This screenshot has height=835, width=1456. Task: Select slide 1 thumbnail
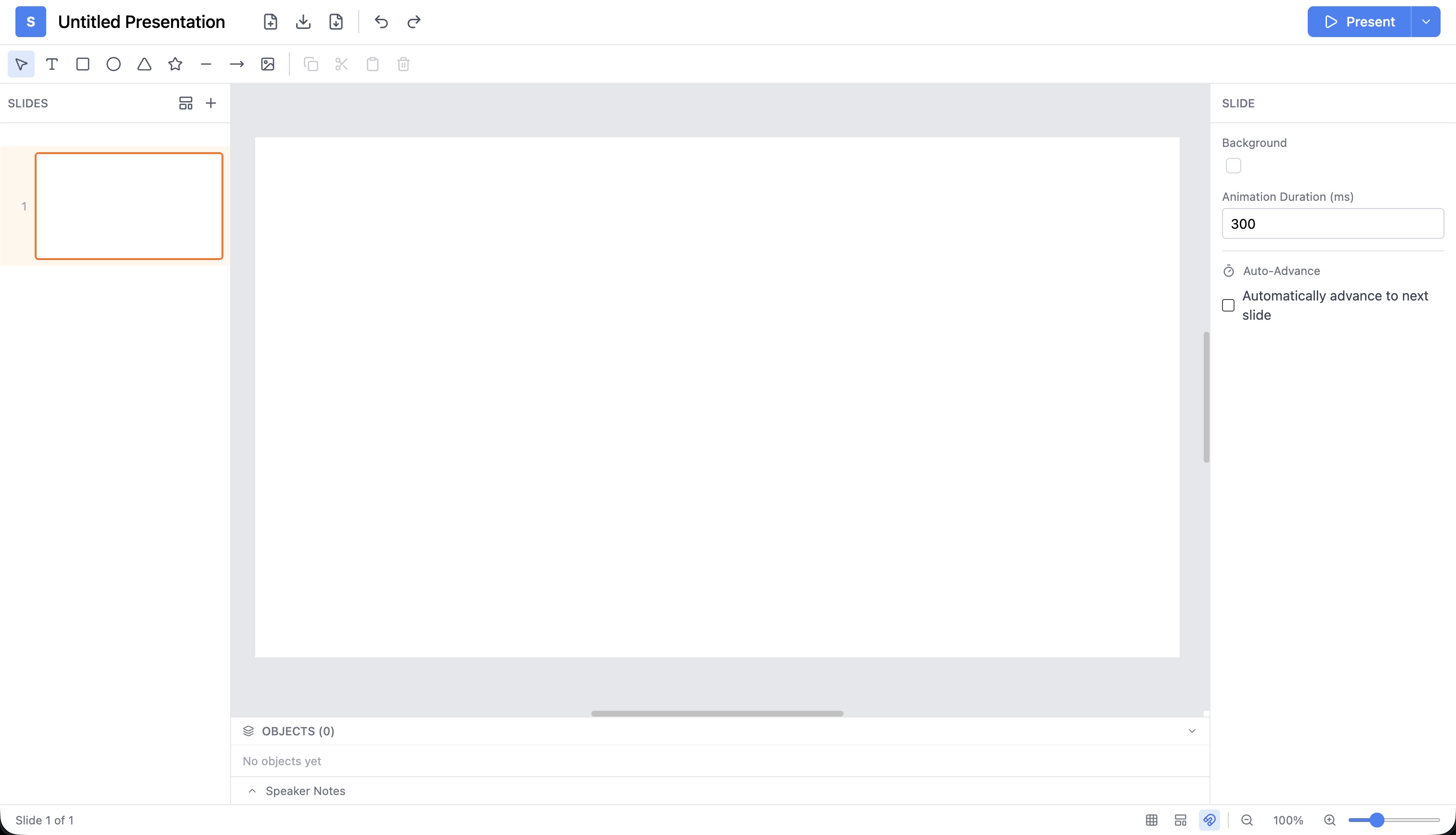point(129,206)
